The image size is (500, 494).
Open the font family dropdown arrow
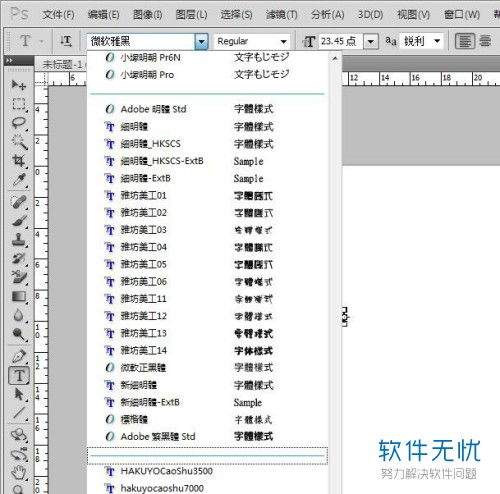pyautogui.click(x=201, y=42)
